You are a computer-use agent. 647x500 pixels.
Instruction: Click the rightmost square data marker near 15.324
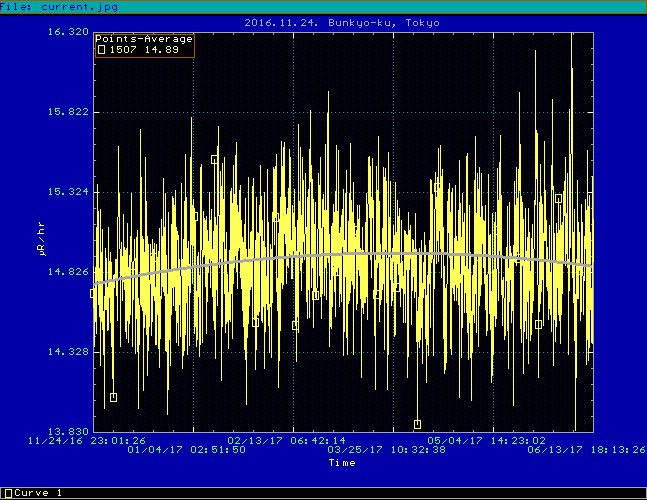(x=558, y=198)
